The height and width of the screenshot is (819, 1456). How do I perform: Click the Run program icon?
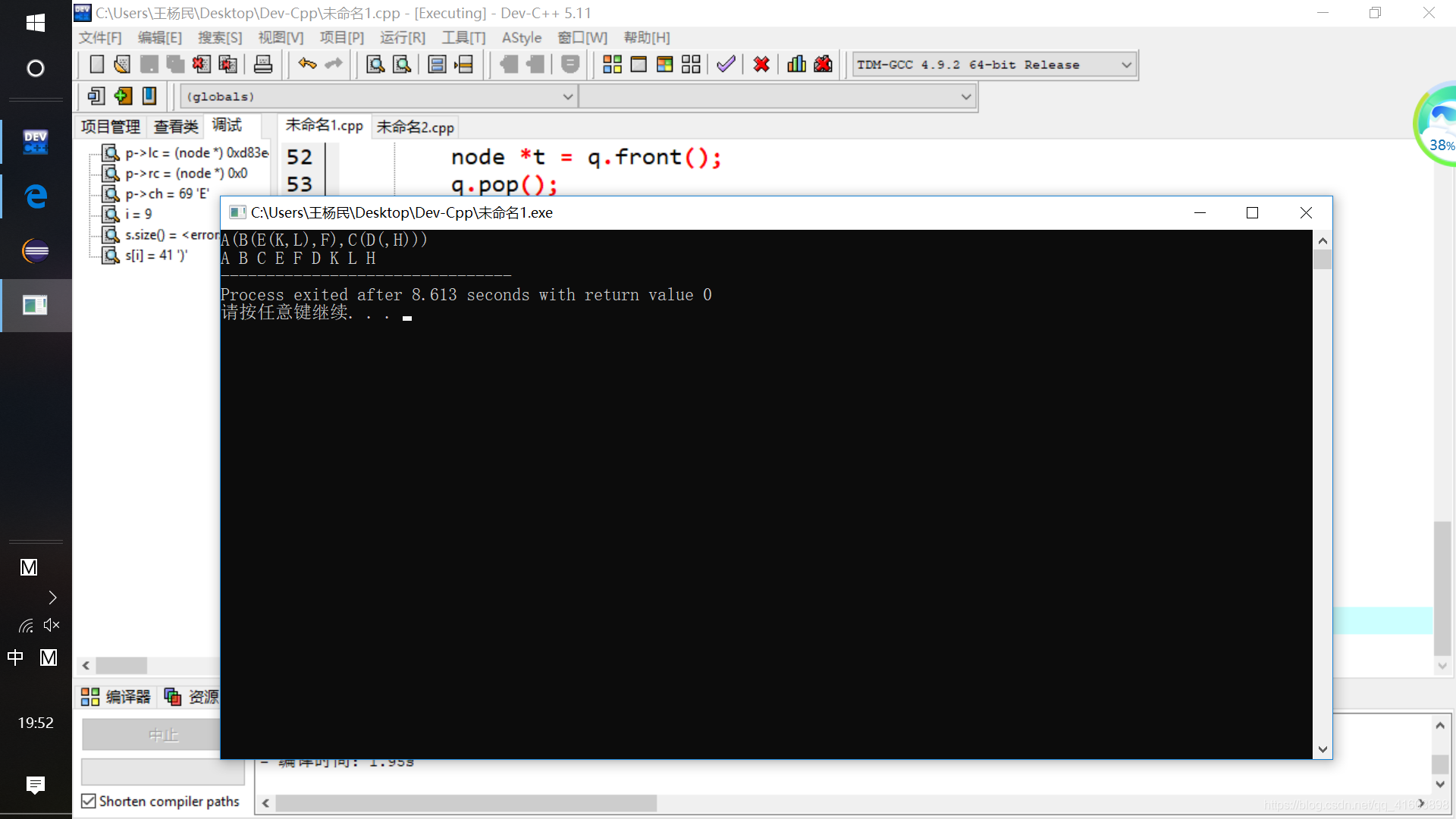pos(639,64)
